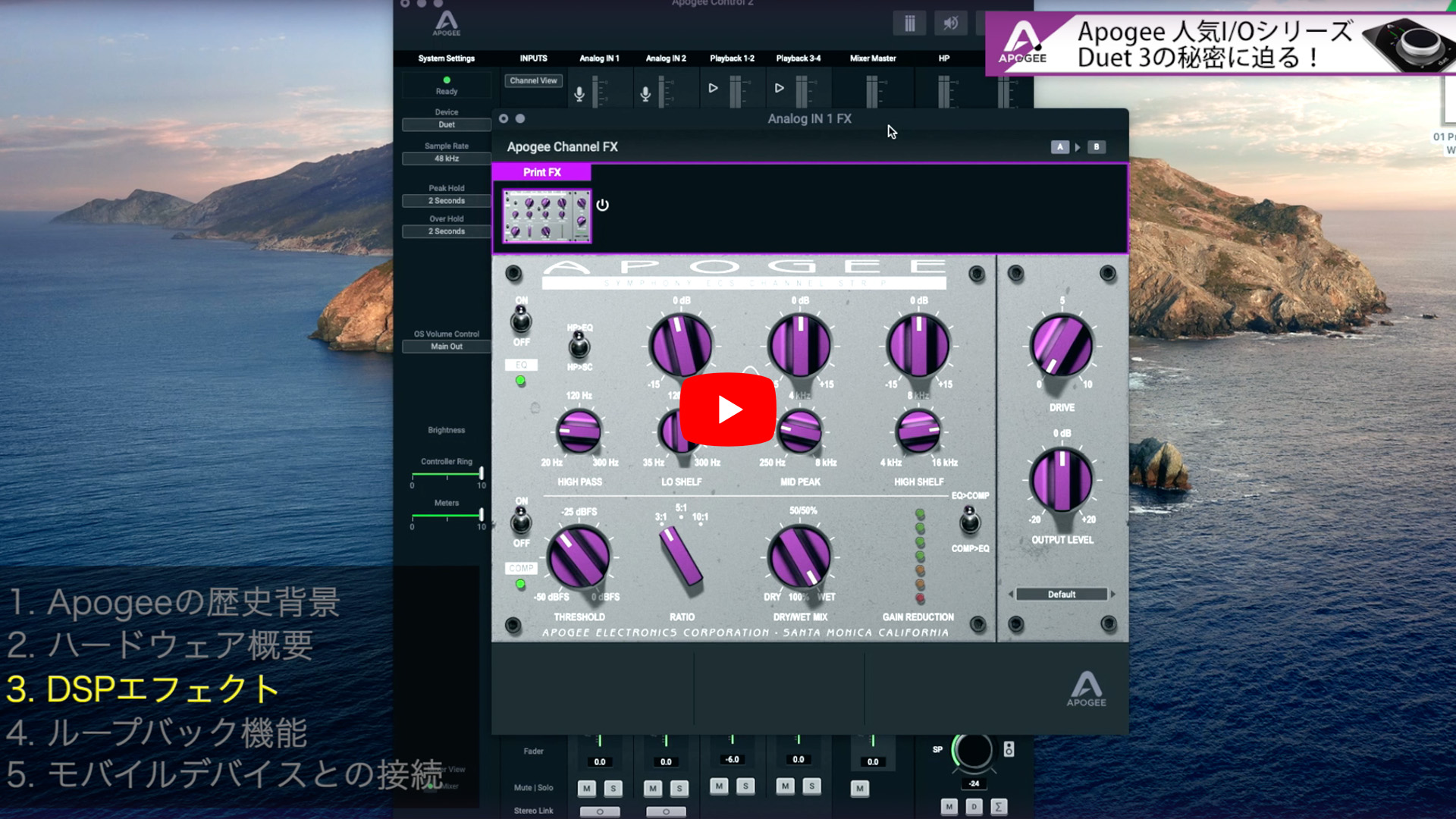The width and height of the screenshot is (1456, 819).
Task: Open the Sample Rate dropdown showing 48 kHz
Action: tap(447, 158)
